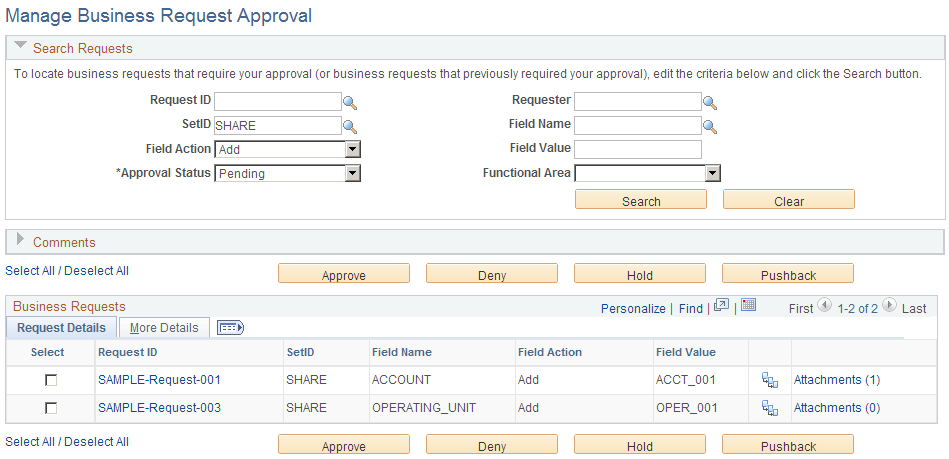Click the Show All Columns tab icon
This screenshot has width=949, height=459.
pos(230,328)
